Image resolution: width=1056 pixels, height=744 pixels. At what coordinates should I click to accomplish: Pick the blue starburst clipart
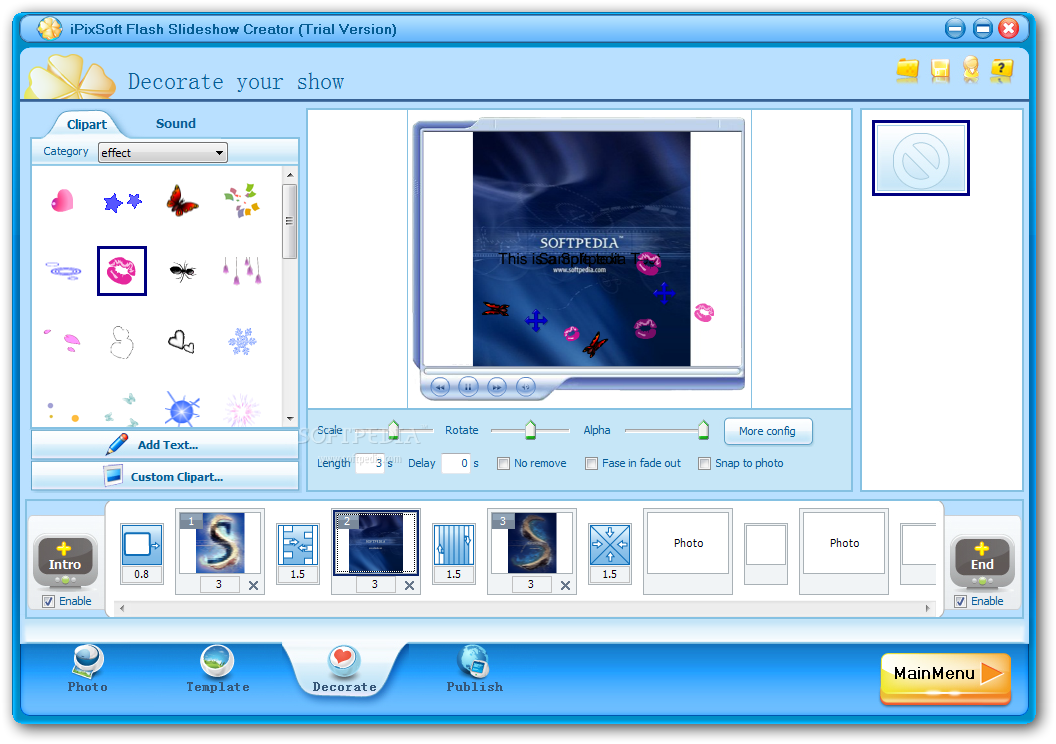click(x=182, y=409)
